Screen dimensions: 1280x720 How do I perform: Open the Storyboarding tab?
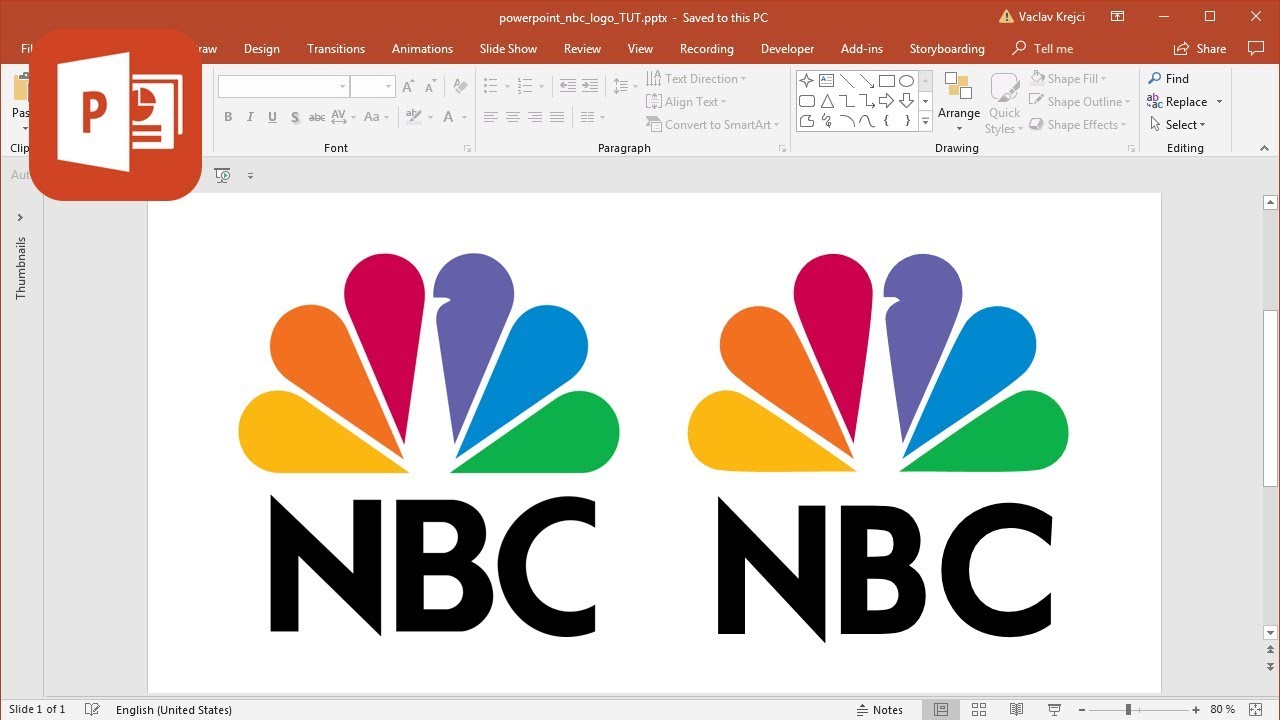point(947,48)
